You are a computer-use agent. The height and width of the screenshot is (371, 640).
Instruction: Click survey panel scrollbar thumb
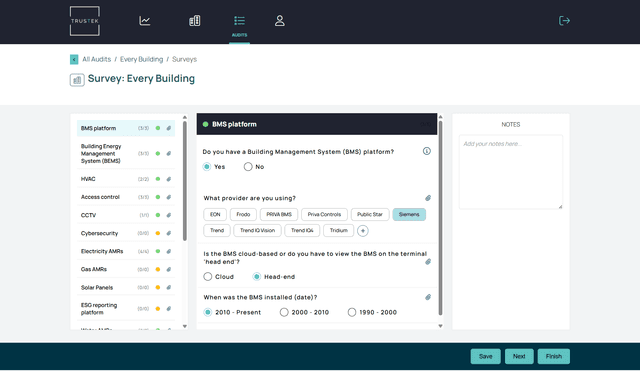point(440,218)
